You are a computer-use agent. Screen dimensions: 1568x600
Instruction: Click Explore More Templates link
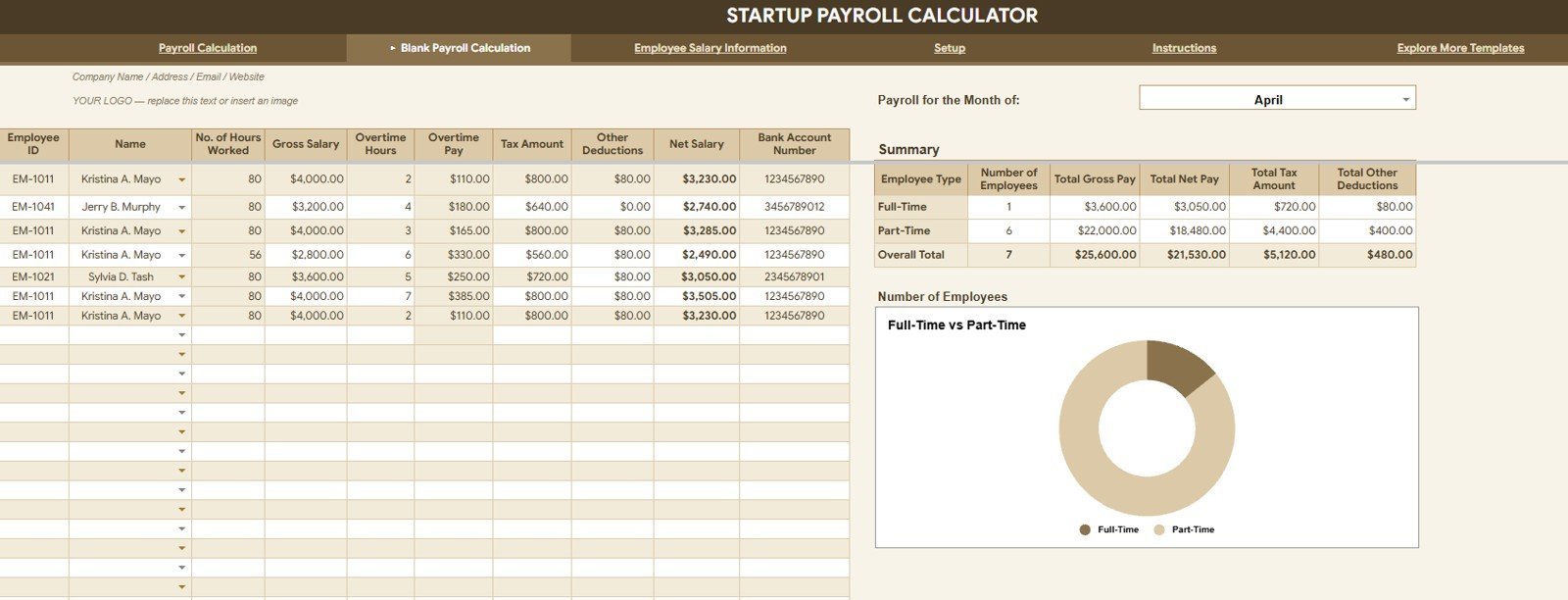(x=1460, y=48)
